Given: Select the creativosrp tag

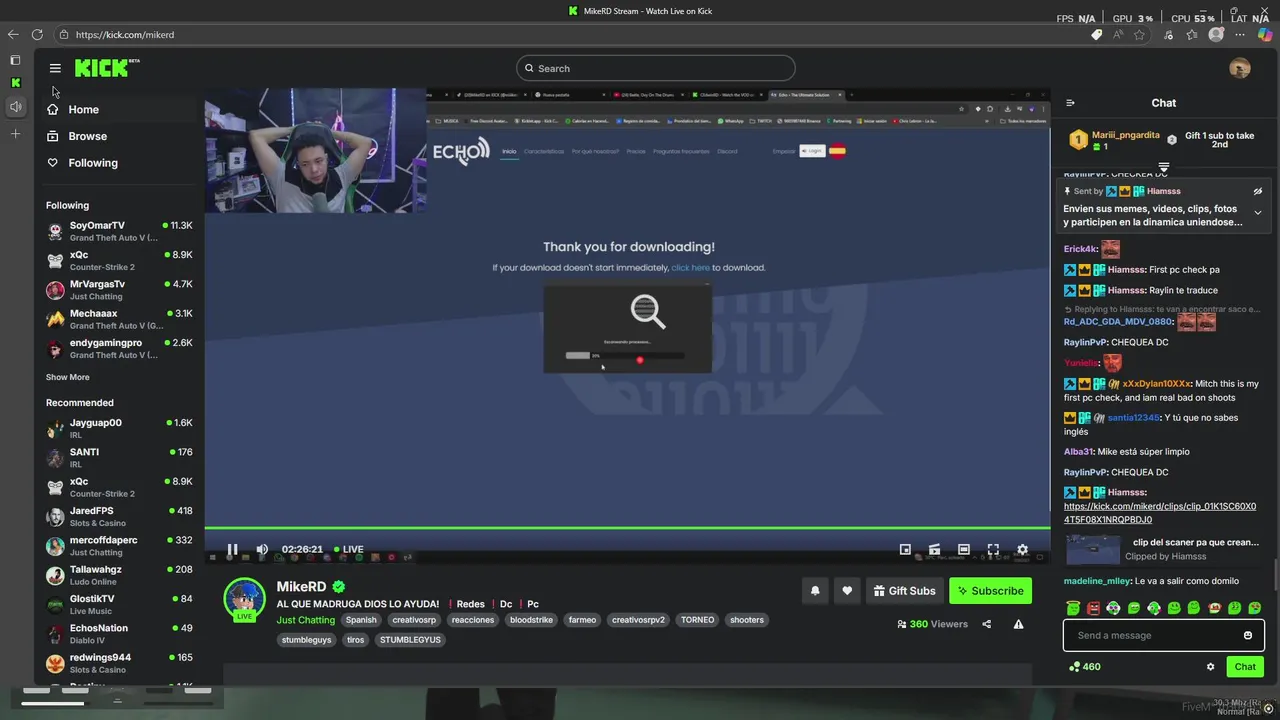Looking at the screenshot, I should pyautogui.click(x=414, y=620).
